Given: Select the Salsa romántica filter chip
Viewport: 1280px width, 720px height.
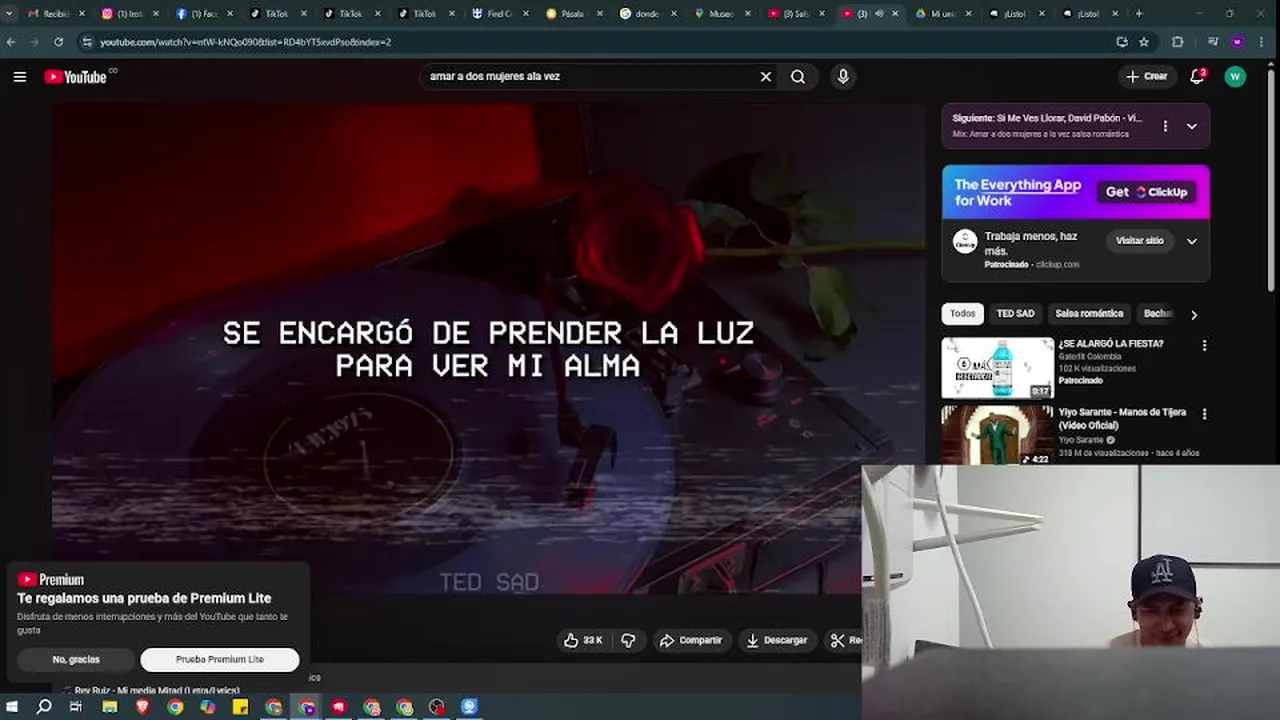Looking at the screenshot, I should (1089, 314).
